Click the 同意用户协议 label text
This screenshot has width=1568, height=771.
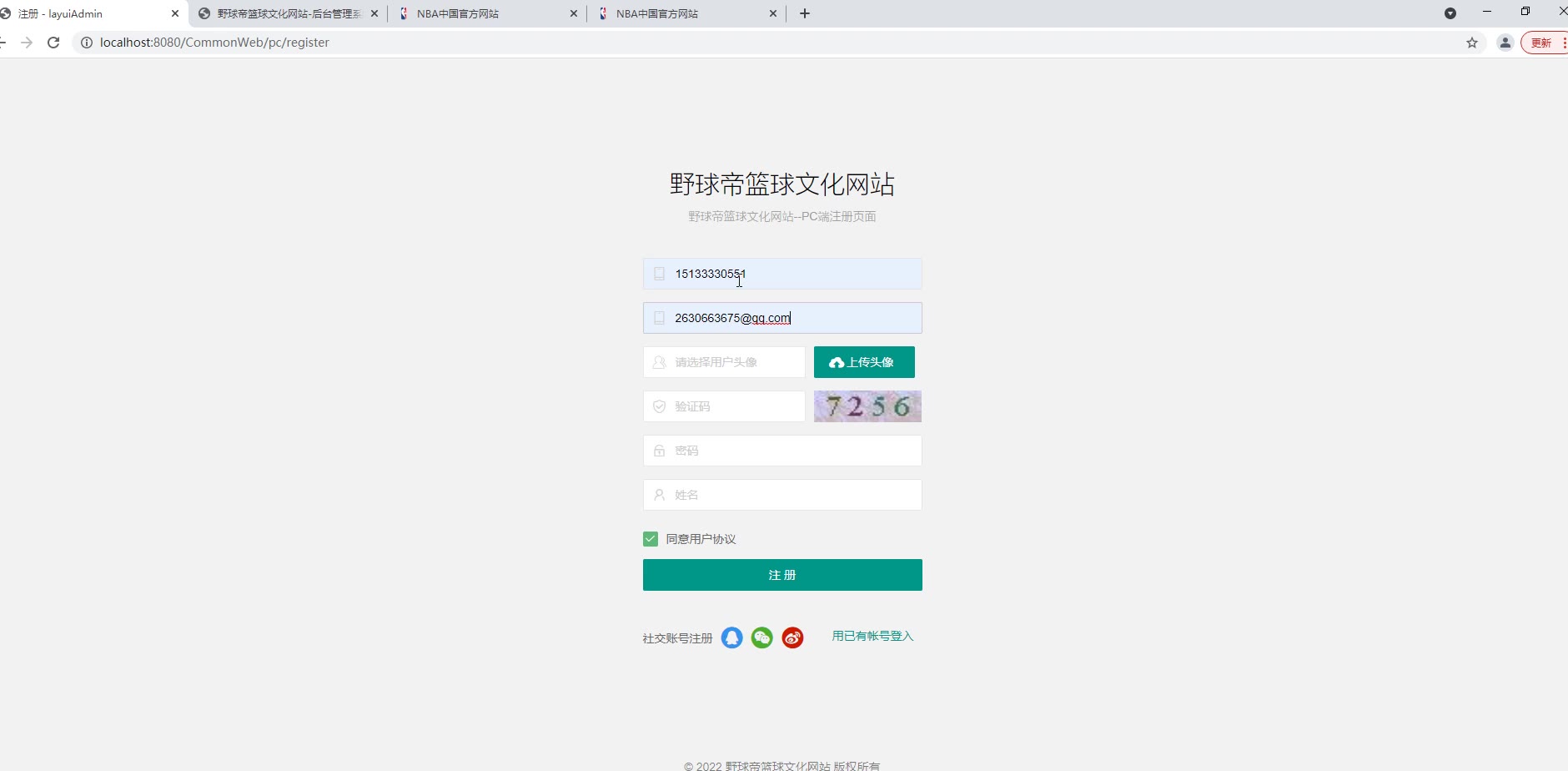pyautogui.click(x=701, y=539)
